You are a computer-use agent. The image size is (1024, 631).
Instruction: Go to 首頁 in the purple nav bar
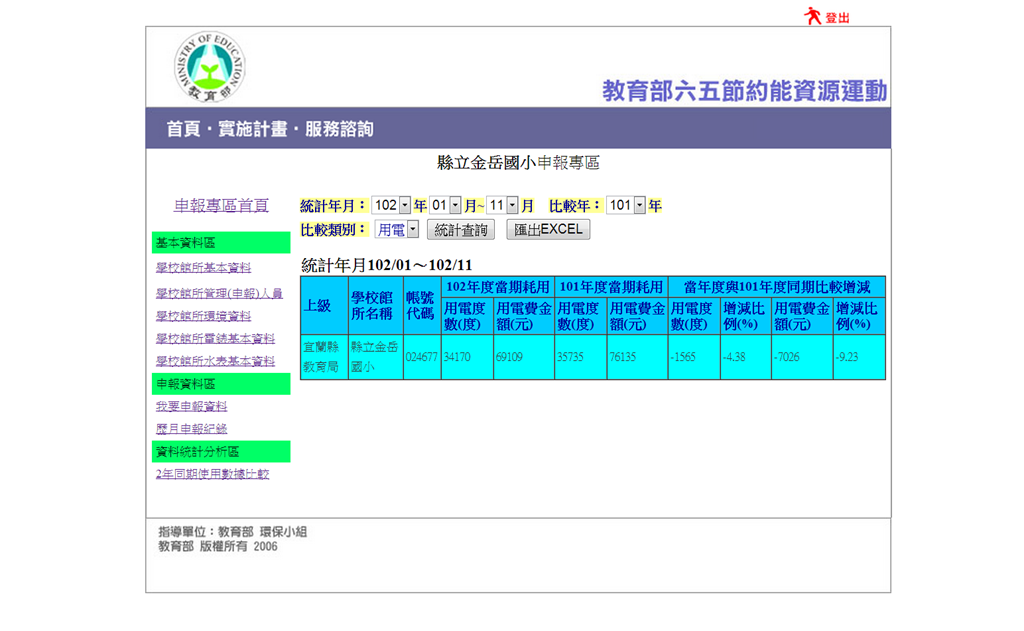[x=183, y=129]
